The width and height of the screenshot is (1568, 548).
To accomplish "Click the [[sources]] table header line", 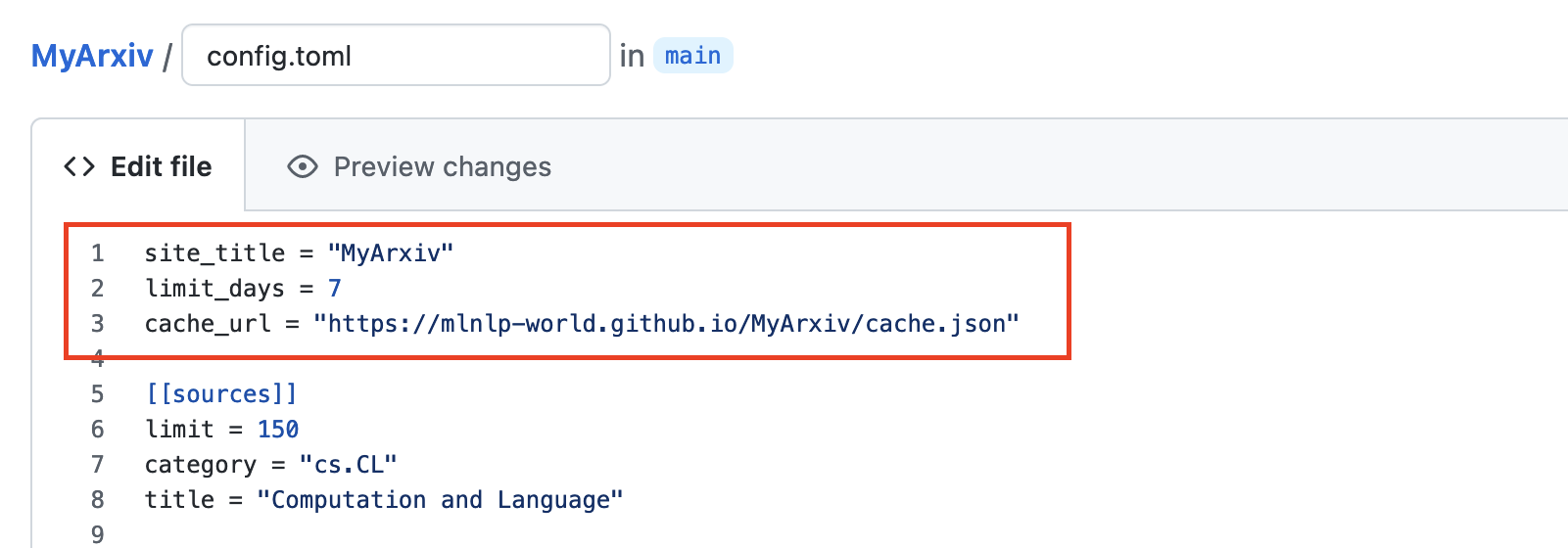I will 221,393.
